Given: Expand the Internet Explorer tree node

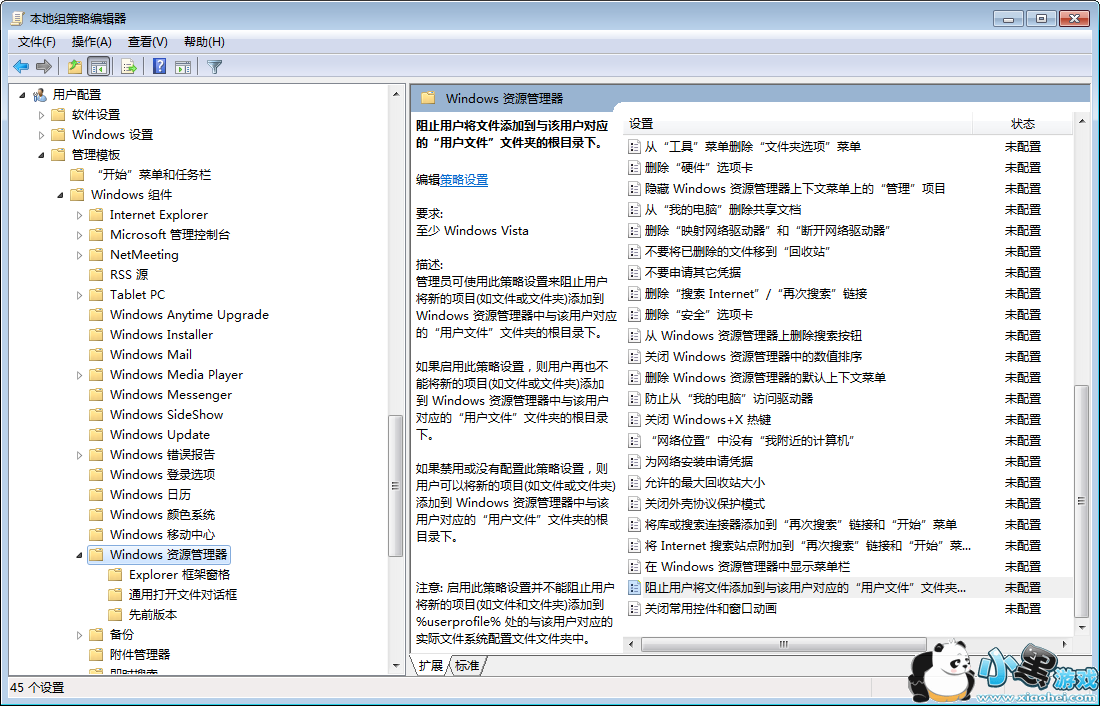Looking at the screenshot, I should 80,215.
